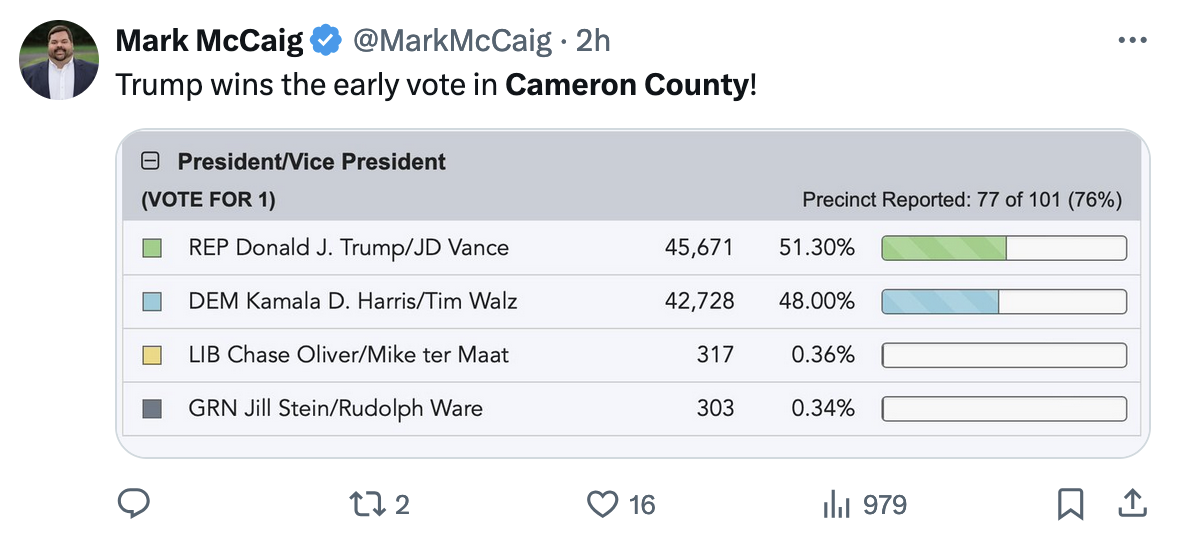Screen dimensions: 1178x540
Task: Open Mark McCaig's profile picture
Action: pyautogui.click(x=59, y=59)
